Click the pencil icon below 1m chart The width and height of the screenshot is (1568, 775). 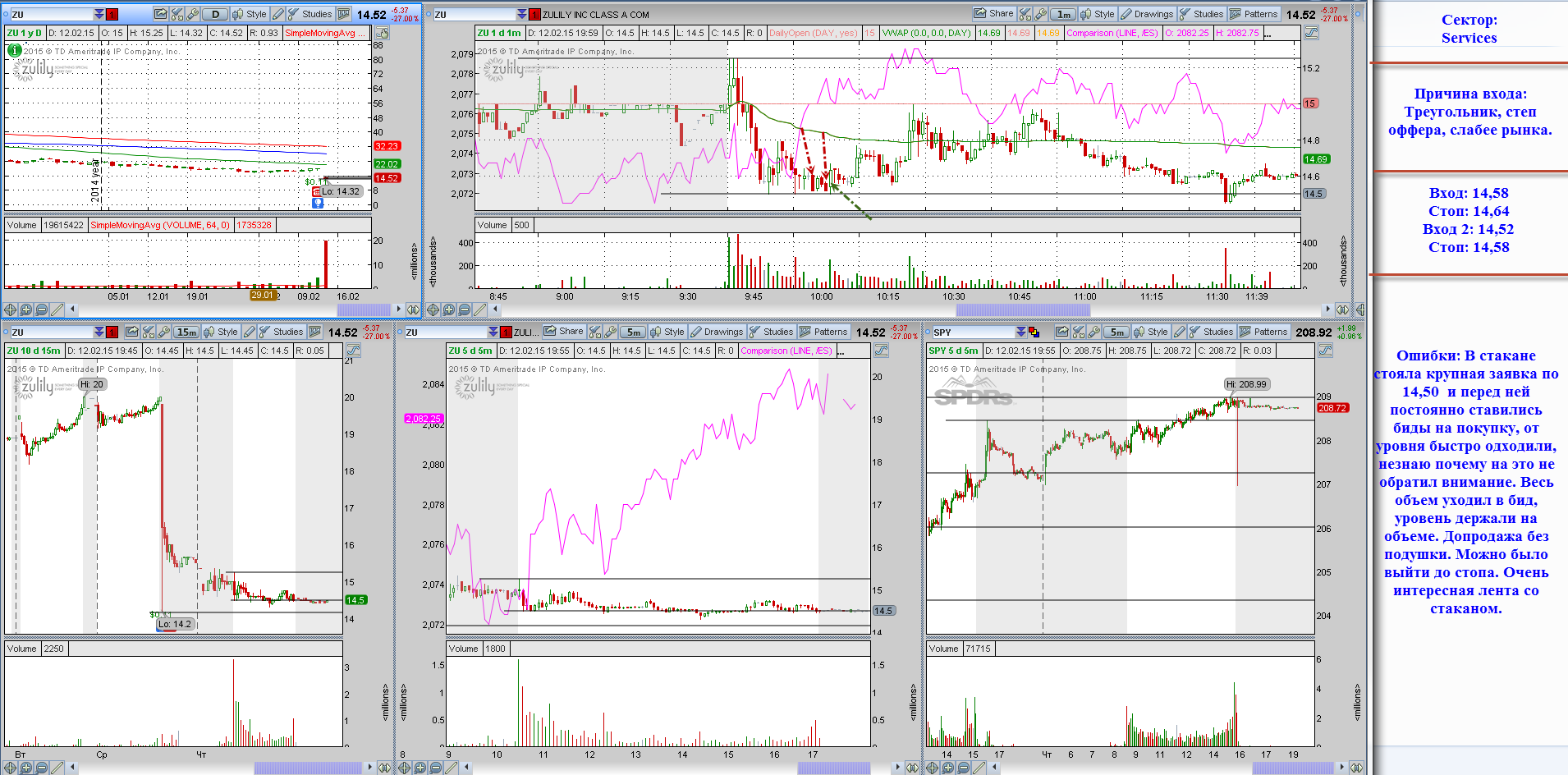tap(480, 310)
